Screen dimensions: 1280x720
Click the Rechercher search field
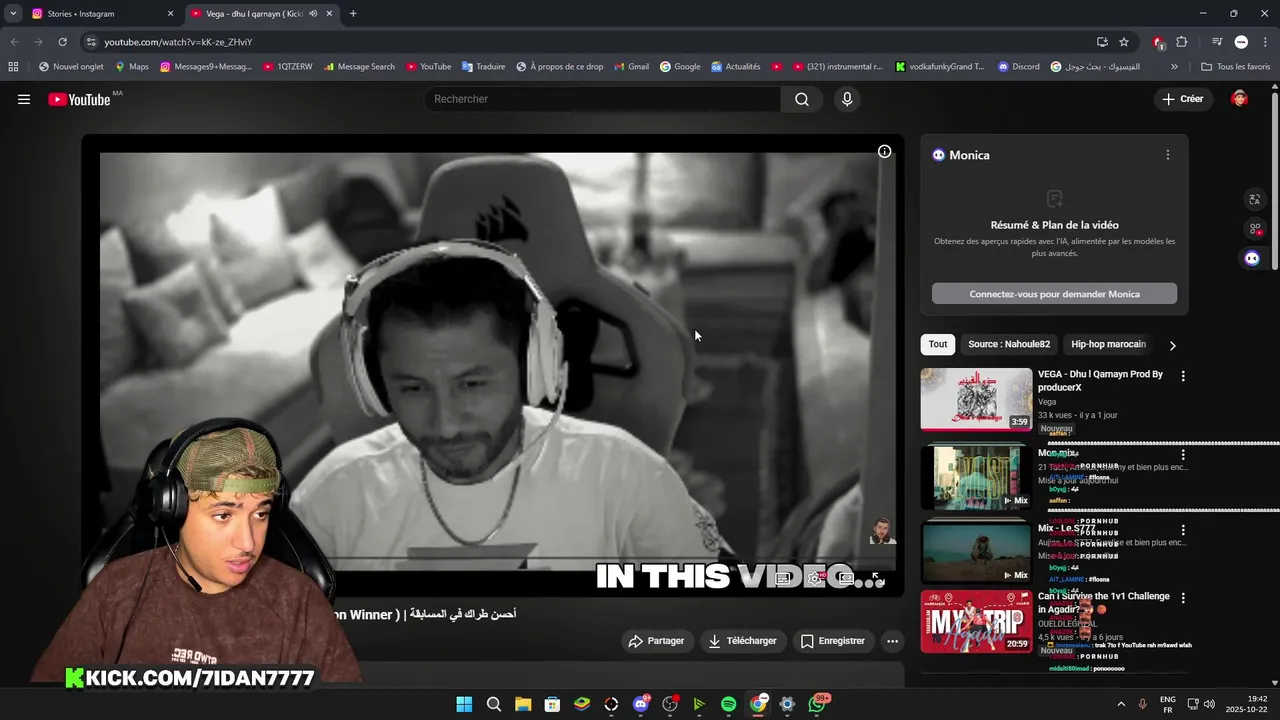[603, 99]
